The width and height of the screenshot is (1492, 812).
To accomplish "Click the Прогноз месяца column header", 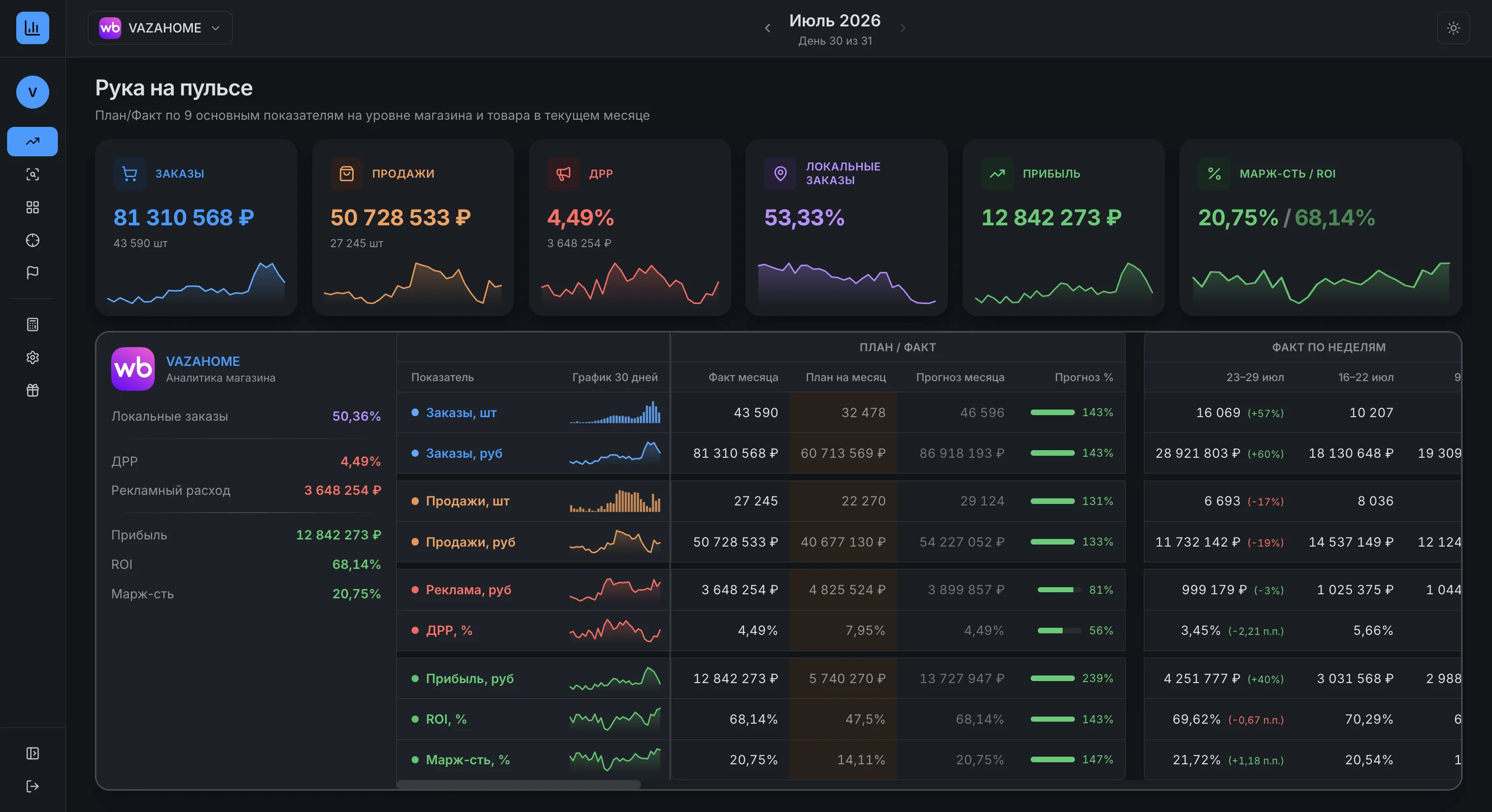I will click(960, 377).
